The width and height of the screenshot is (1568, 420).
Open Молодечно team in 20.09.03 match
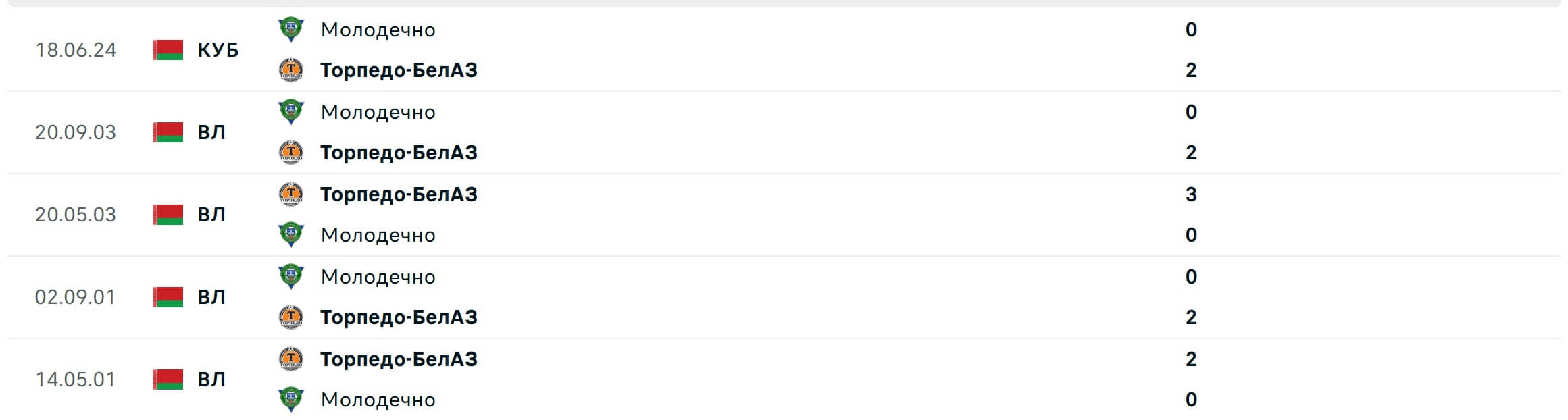(378, 112)
